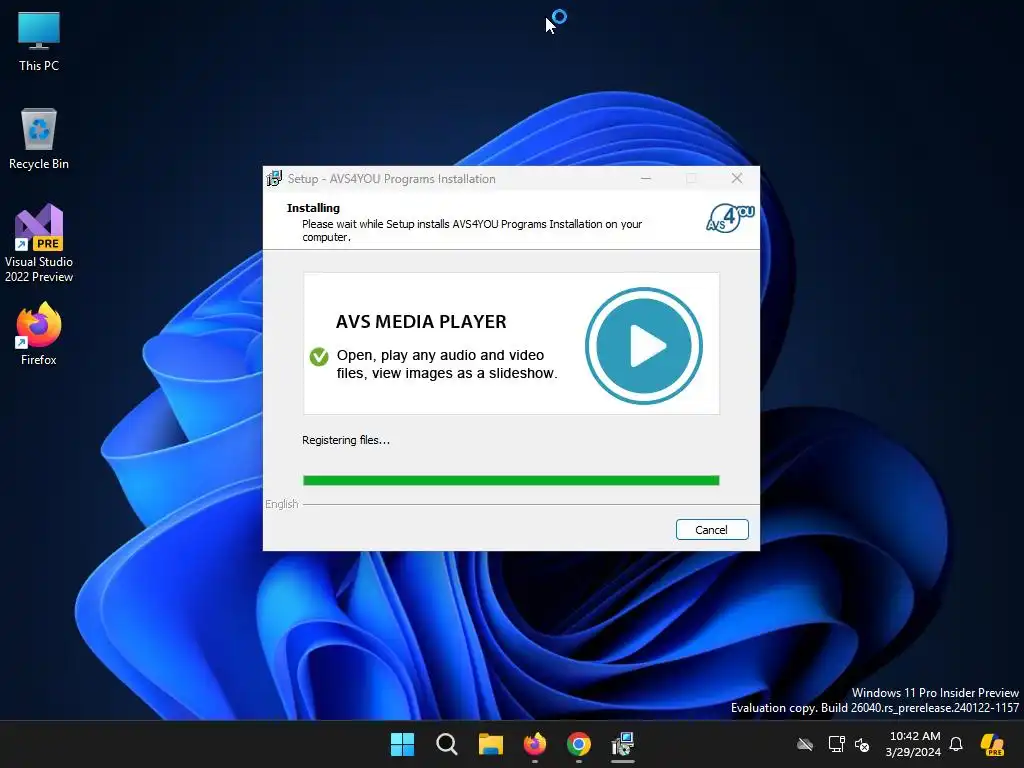Select the Firefox desktop shortcut
This screenshot has height=768, width=1024.
pyautogui.click(x=39, y=334)
